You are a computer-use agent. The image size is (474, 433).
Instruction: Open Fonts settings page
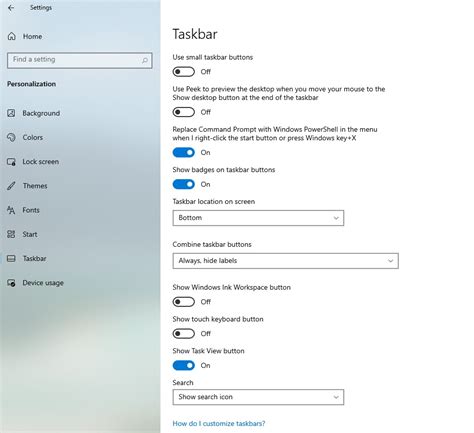(x=31, y=210)
